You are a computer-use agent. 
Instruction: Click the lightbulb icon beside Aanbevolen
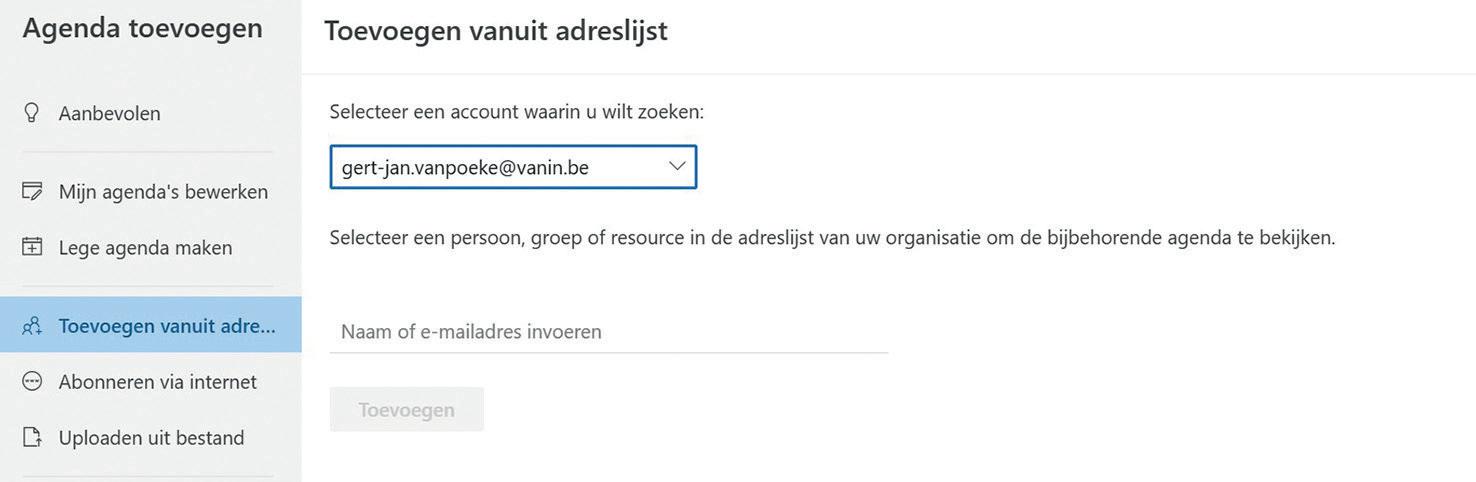pyautogui.click(x=32, y=113)
